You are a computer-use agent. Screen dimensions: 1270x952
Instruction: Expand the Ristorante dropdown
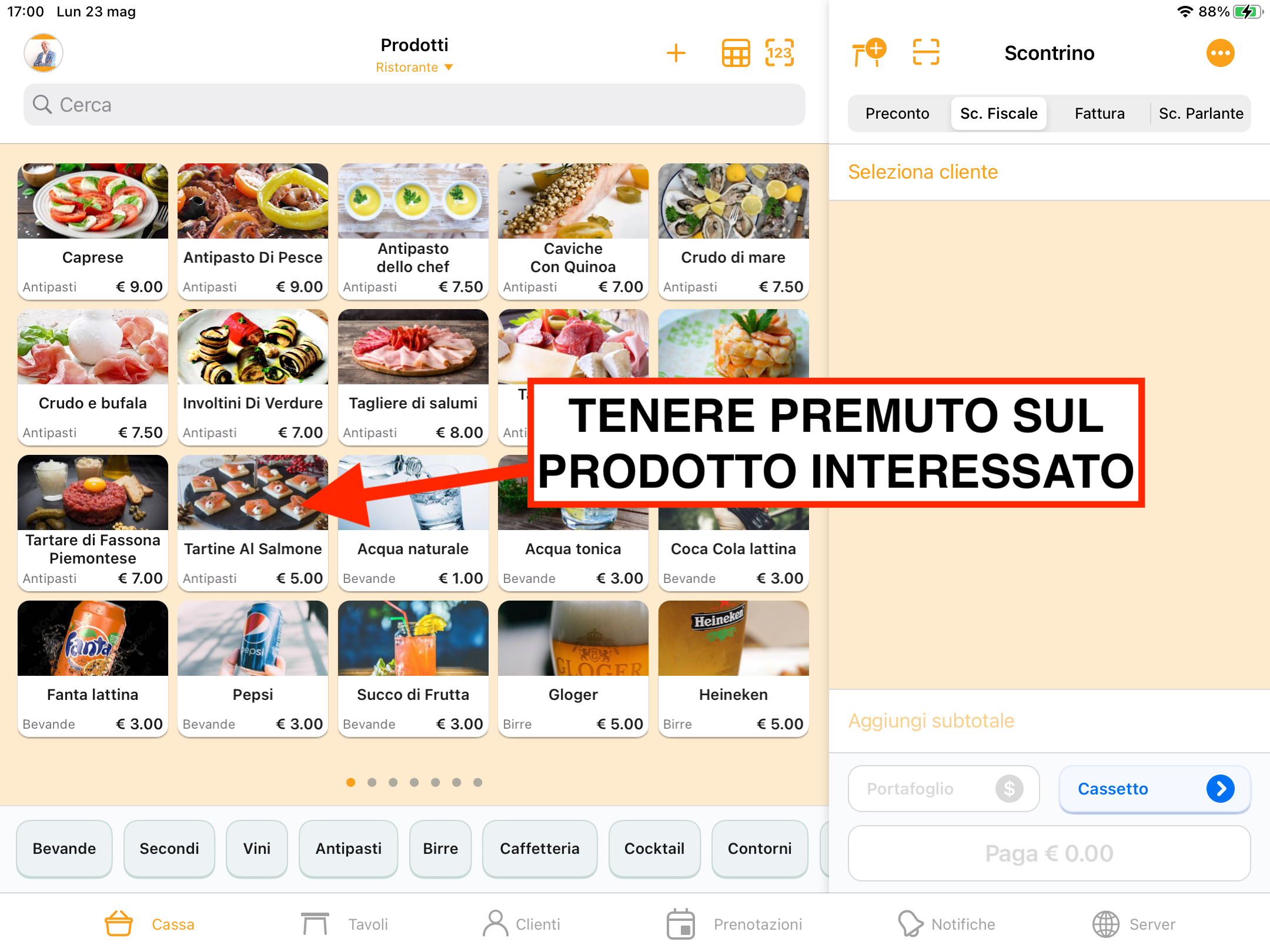[415, 68]
